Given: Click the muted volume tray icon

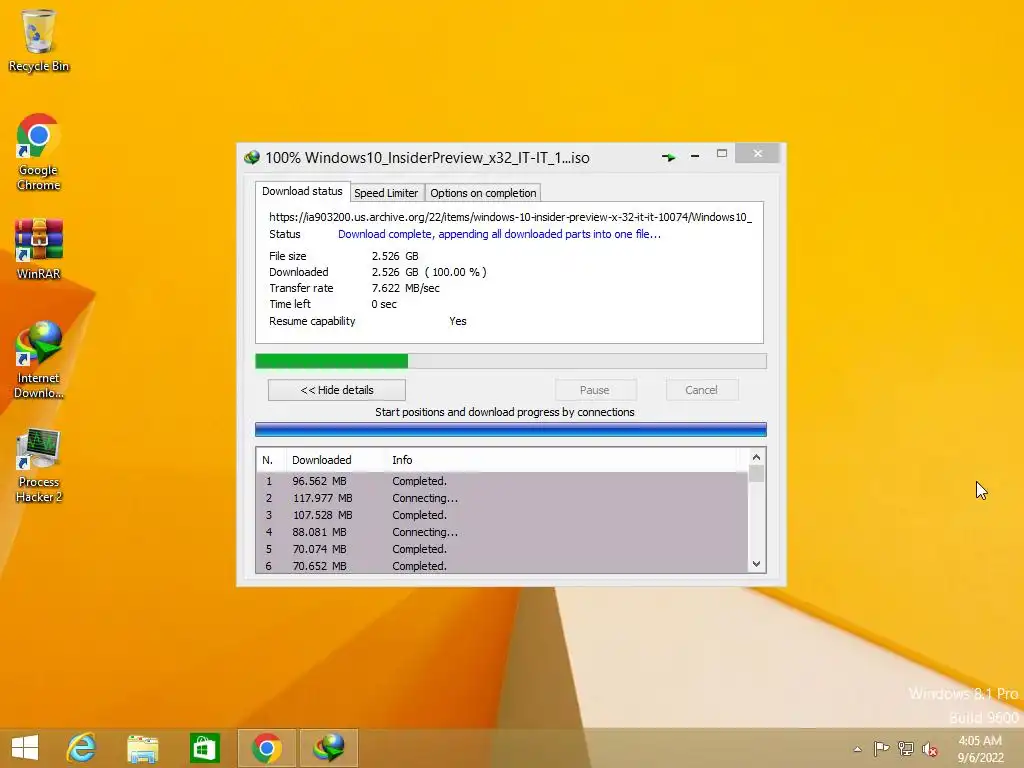Looking at the screenshot, I should 929,749.
